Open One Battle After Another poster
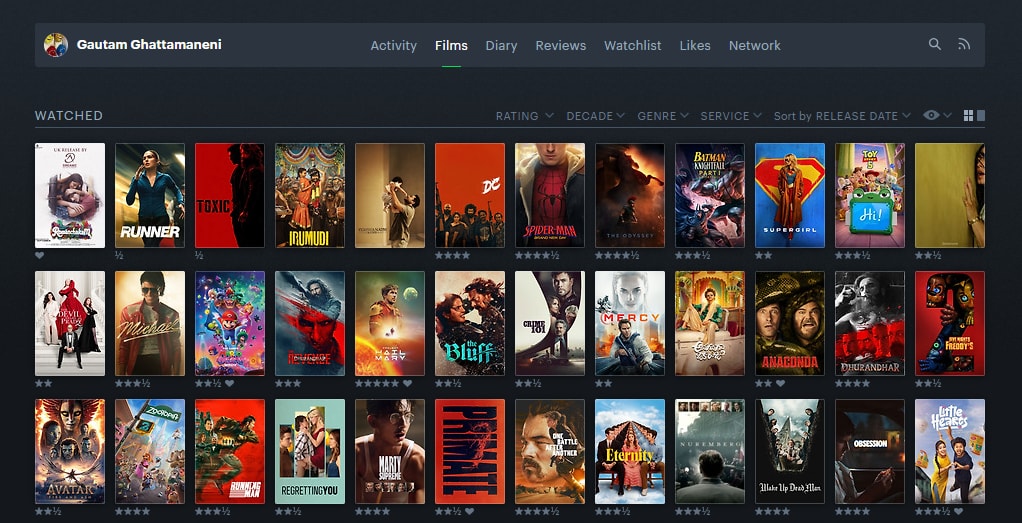Image resolution: width=1022 pixels, height=523 pixels. pyautogui.click(x=549, y=451)
